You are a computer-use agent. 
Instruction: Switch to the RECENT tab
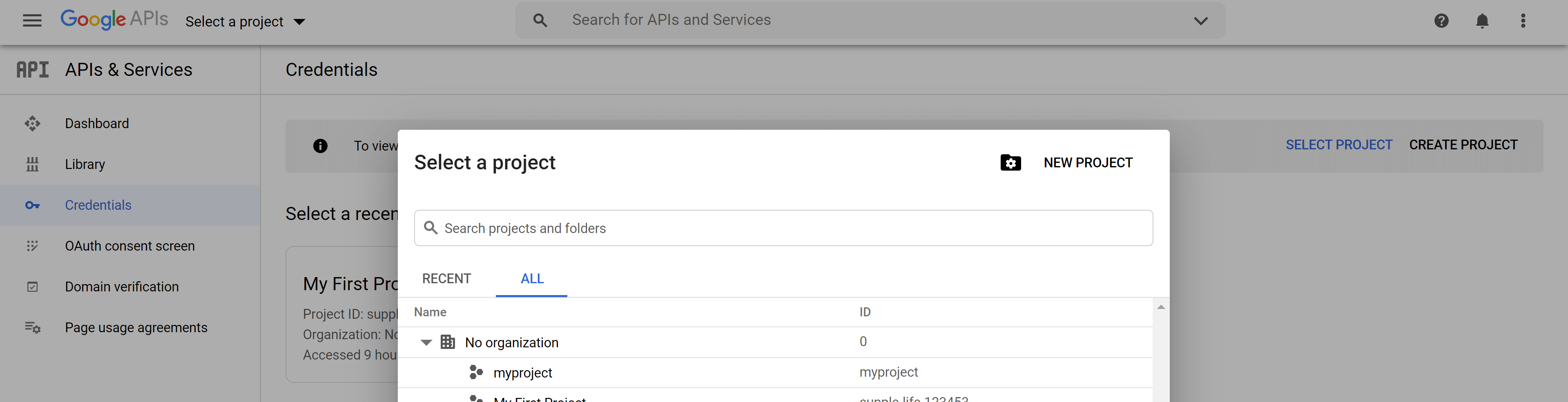446,278
